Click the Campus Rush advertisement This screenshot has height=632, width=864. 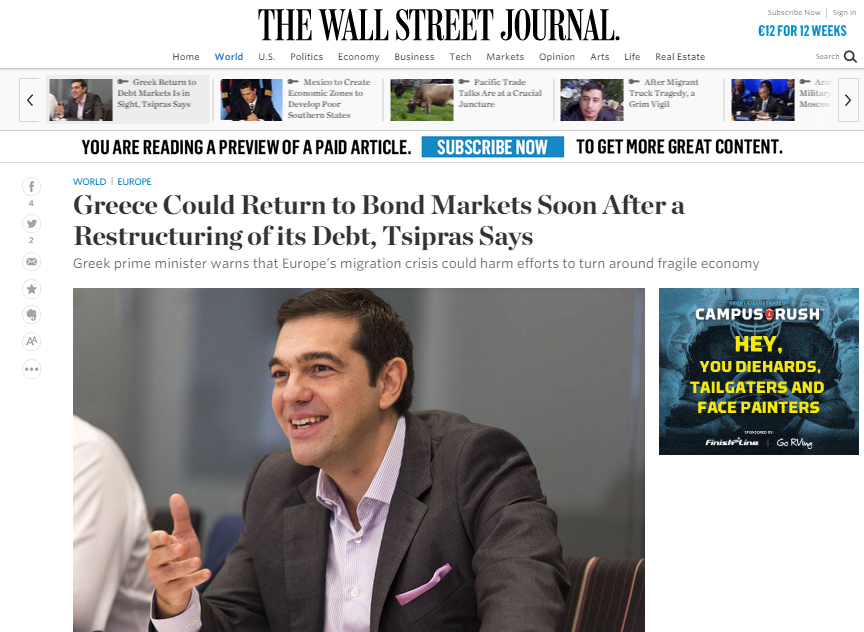click(x=759, y=371)
